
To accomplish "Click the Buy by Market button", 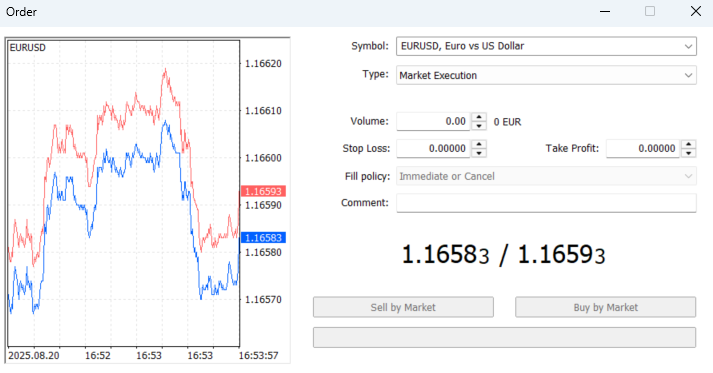I will point(605,307).
